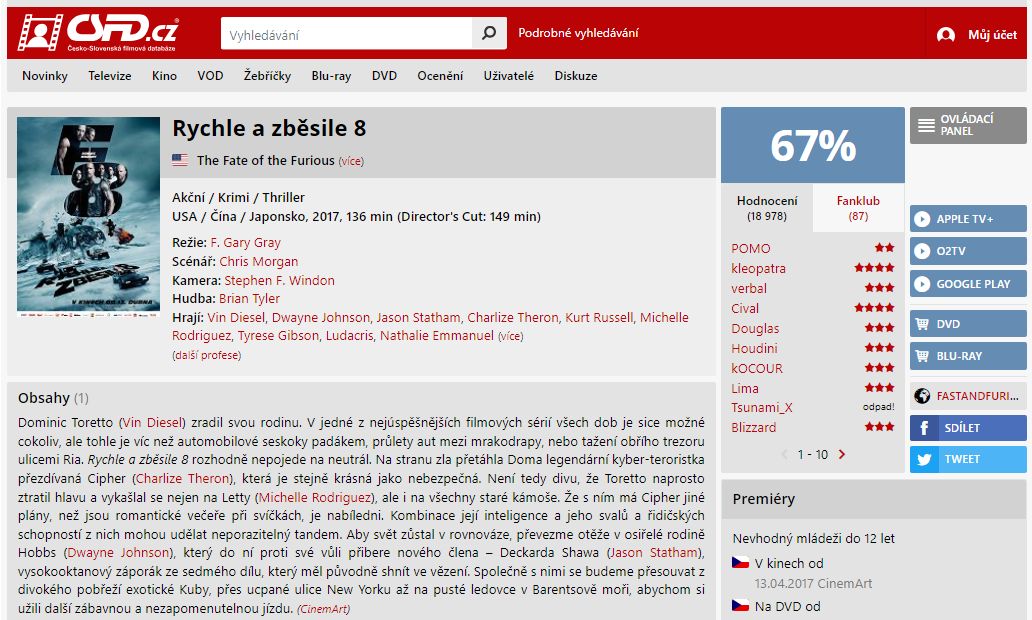The height and width of the screenshot is (620, 1032).
Task: Open Charlize Theron in the Hrají cast list
Action: click(513, 317)
